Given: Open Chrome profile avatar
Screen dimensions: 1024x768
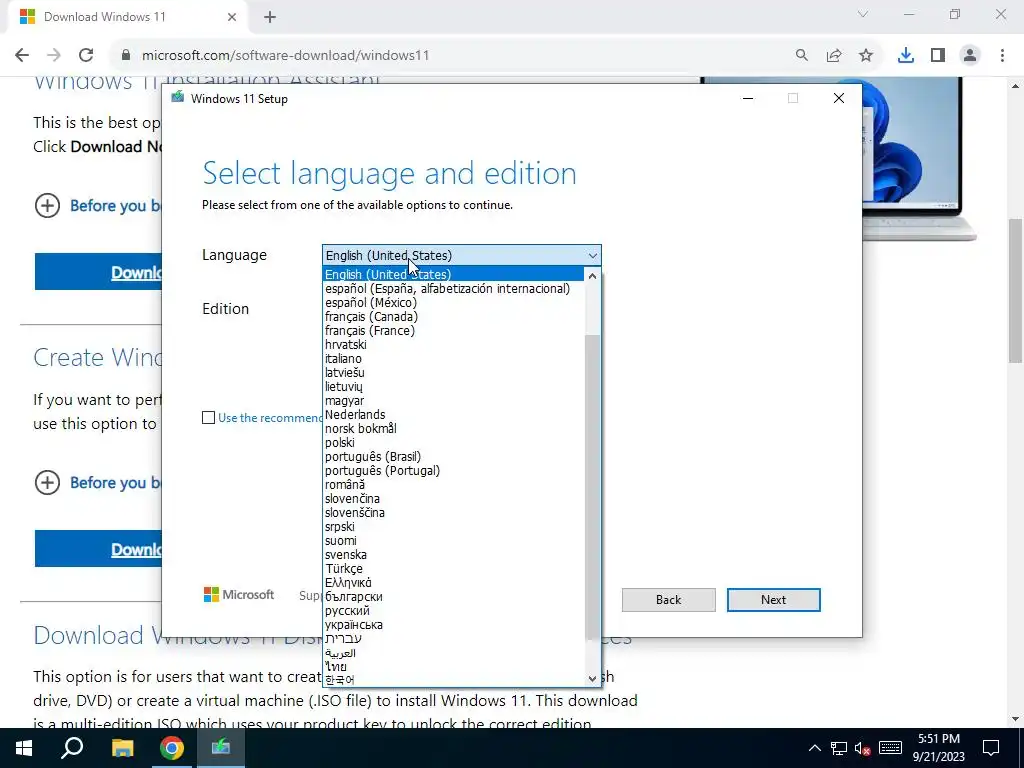Looking at the screenshot, I should click(970, 56).
